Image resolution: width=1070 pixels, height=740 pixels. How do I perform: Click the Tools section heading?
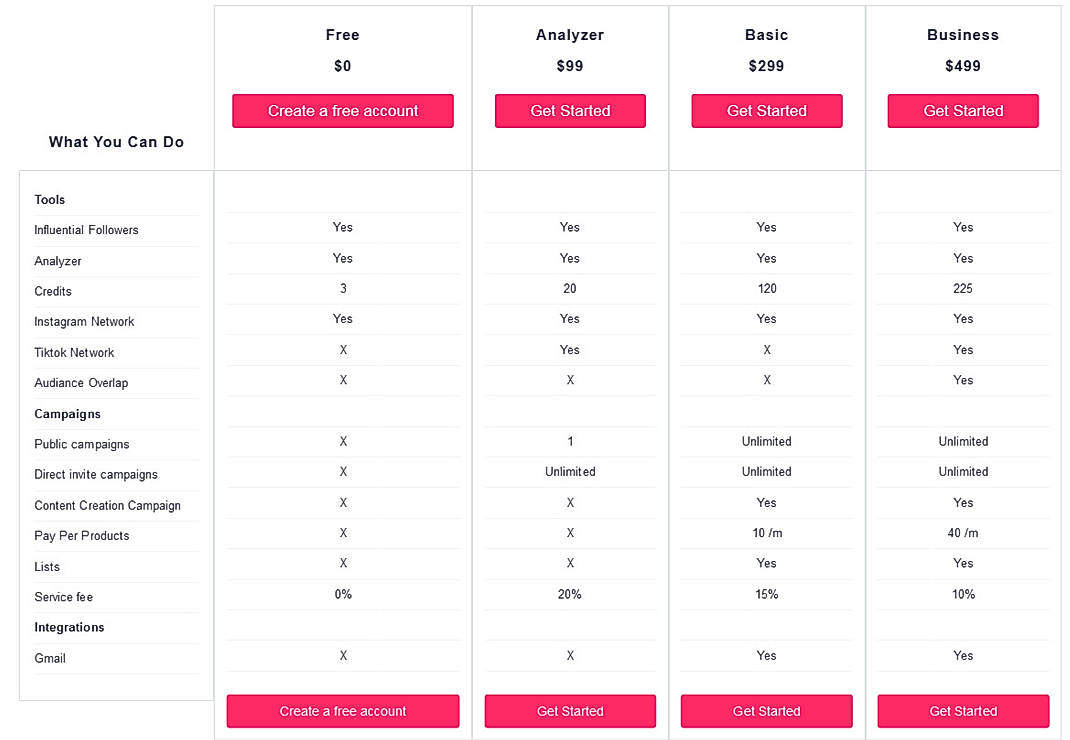point(49,199)
